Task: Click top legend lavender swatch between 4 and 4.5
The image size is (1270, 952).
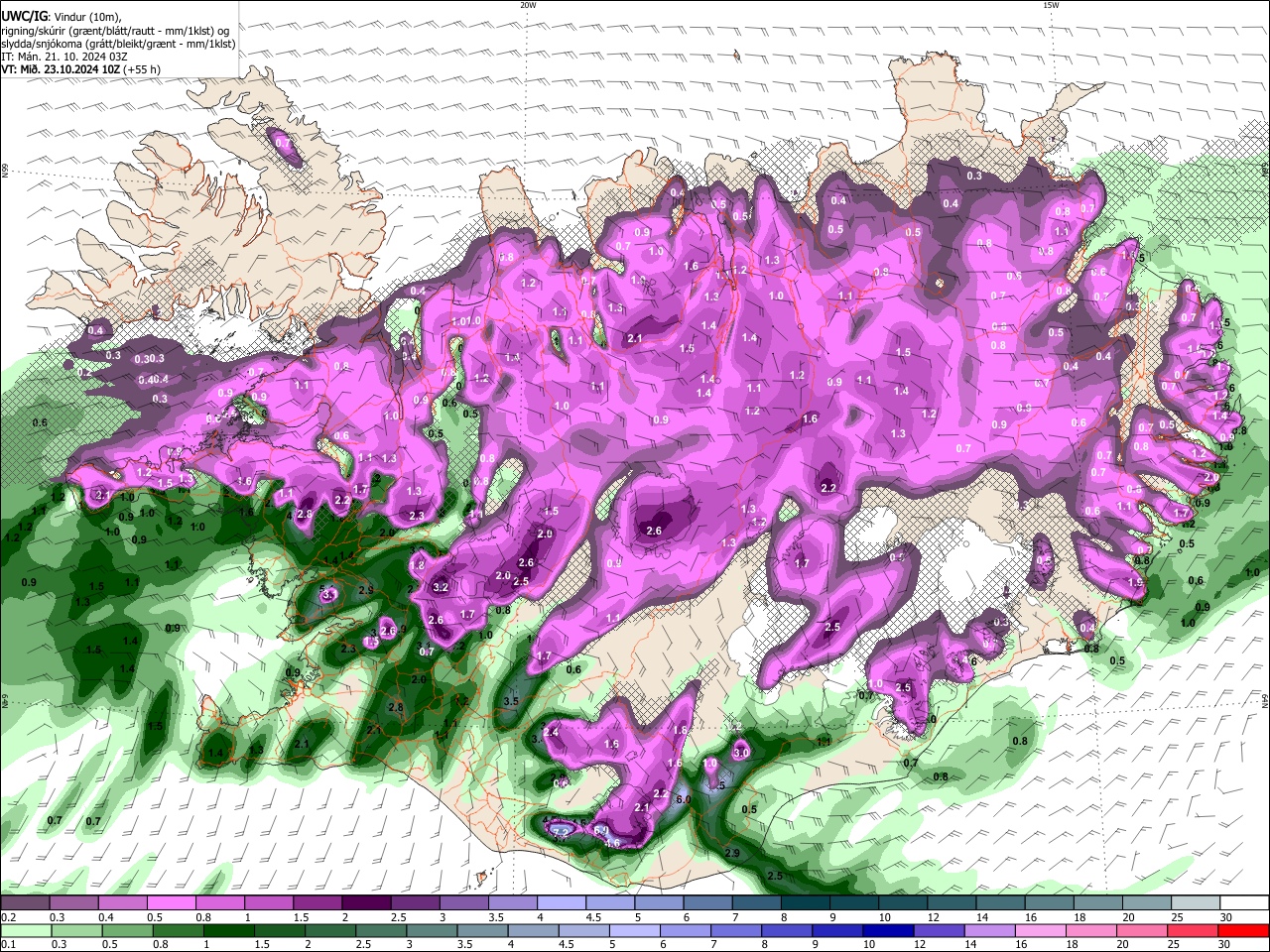Action: tap(561, 903)
